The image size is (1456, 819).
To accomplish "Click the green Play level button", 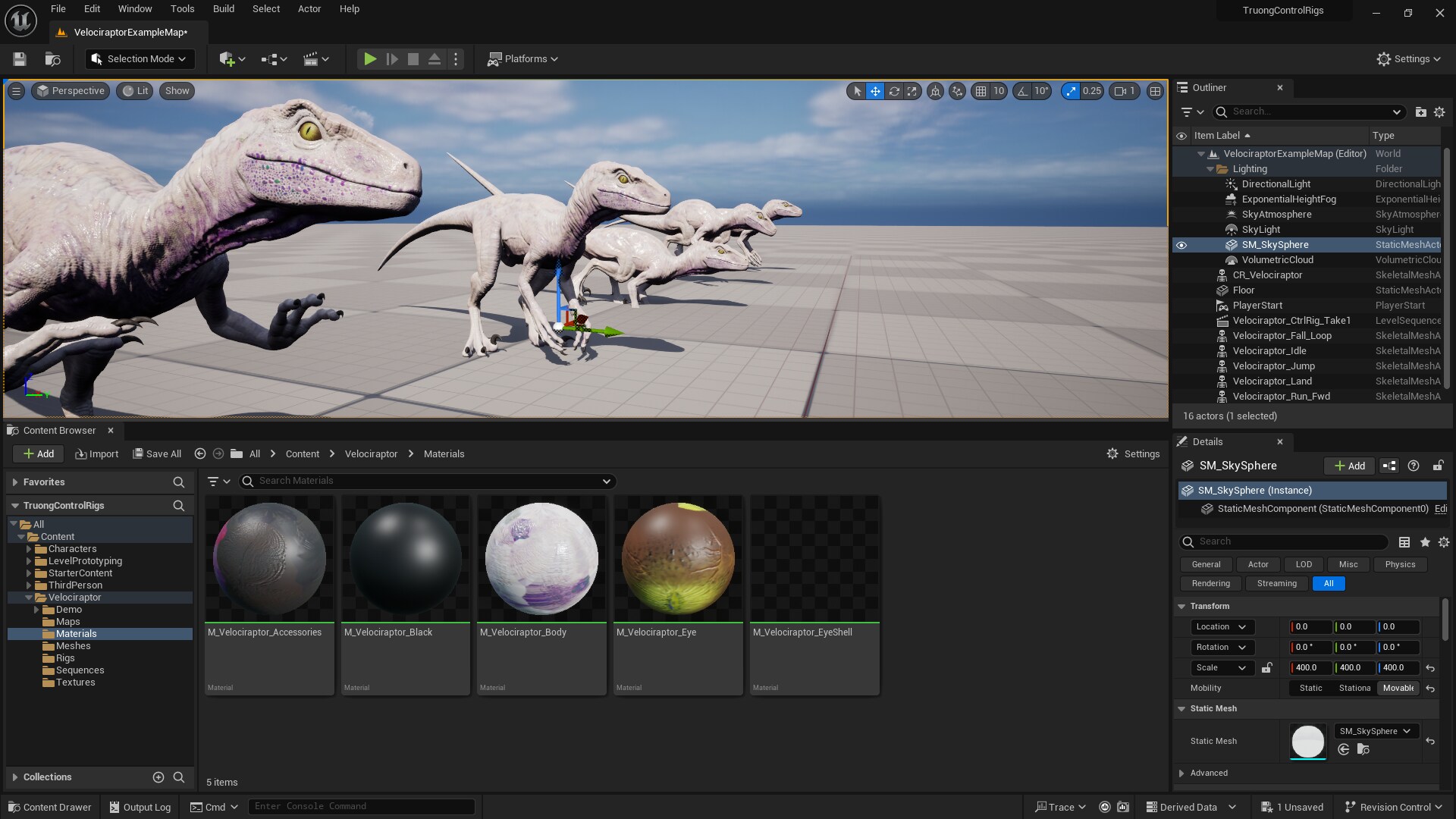I will (369, 59).
